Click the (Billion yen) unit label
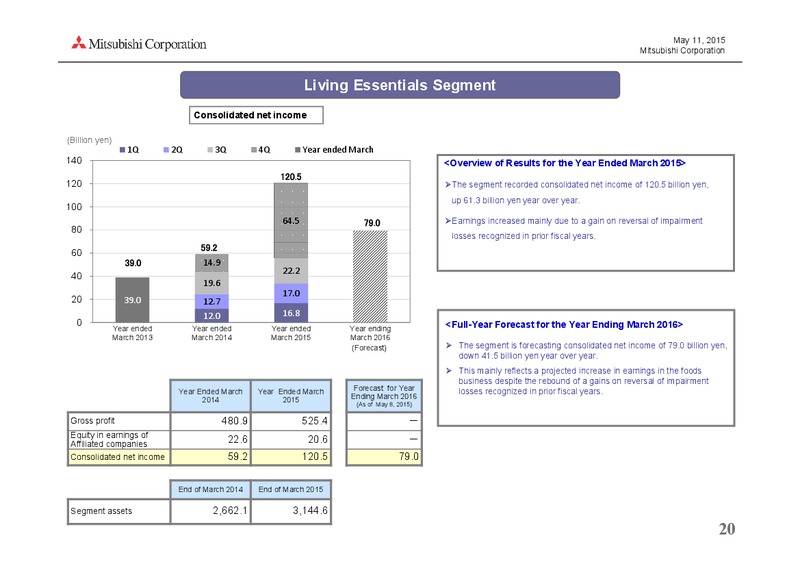 coord(89,140)
